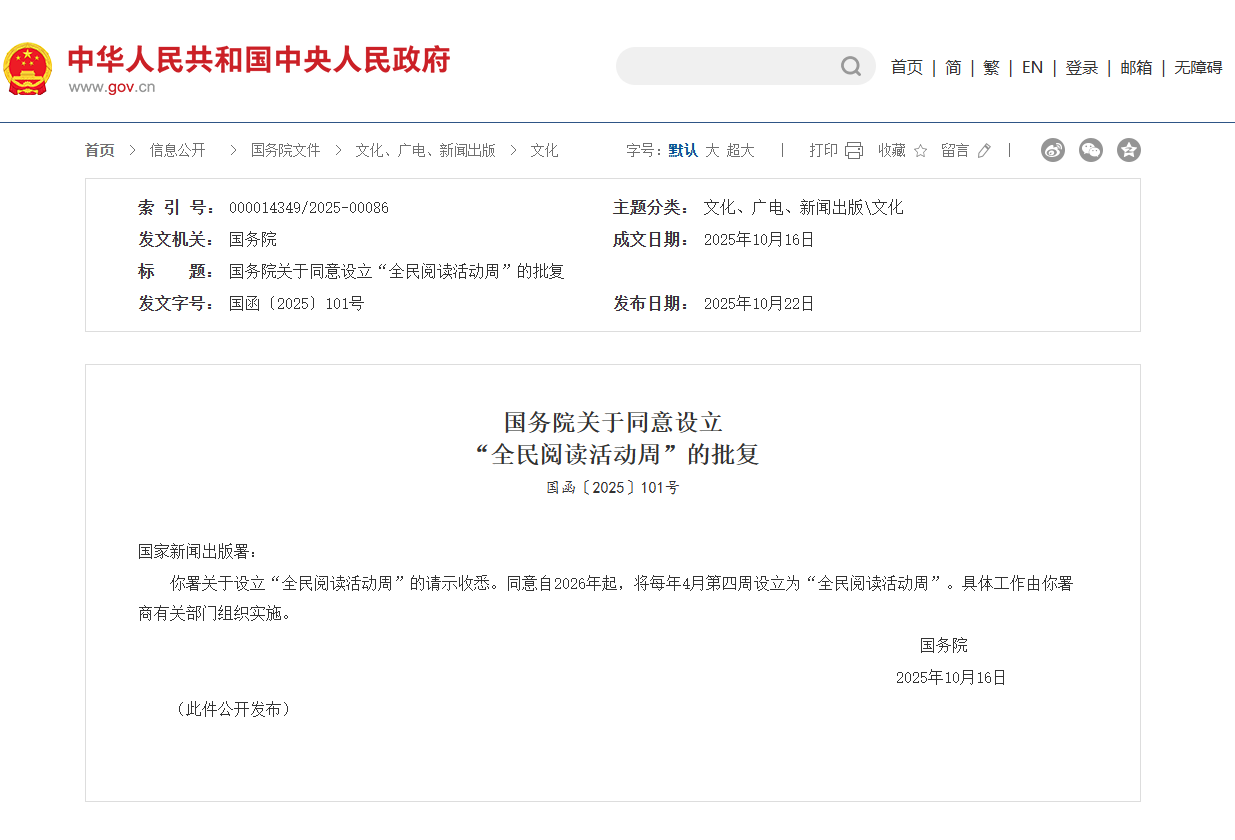Click the printer icon
Image resolution: width=1235 pixels, height=840 pixels.
pyautogui.click(x=853, y=151)
